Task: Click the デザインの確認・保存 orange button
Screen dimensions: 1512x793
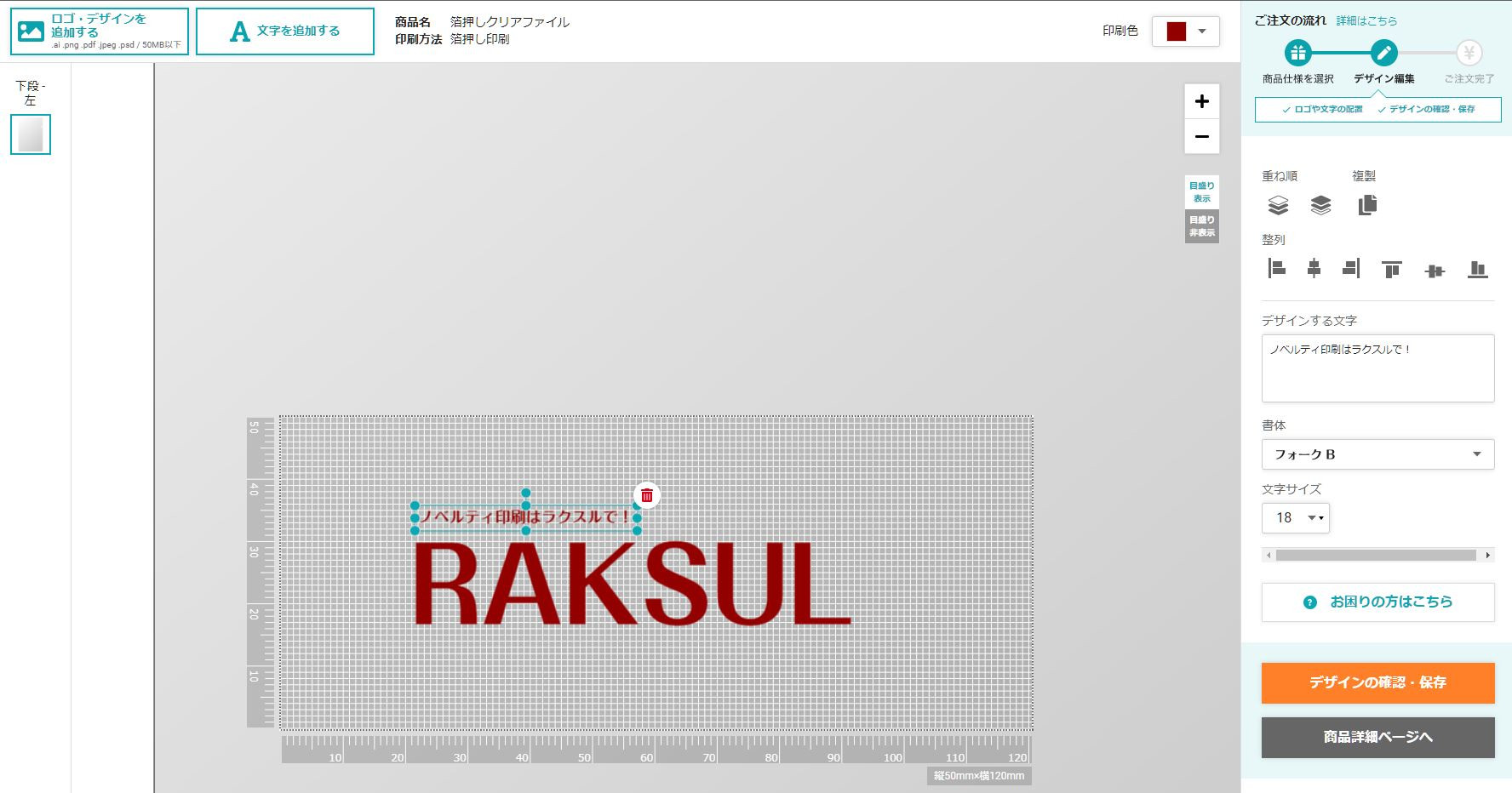Action: (x=1377, y=682)
